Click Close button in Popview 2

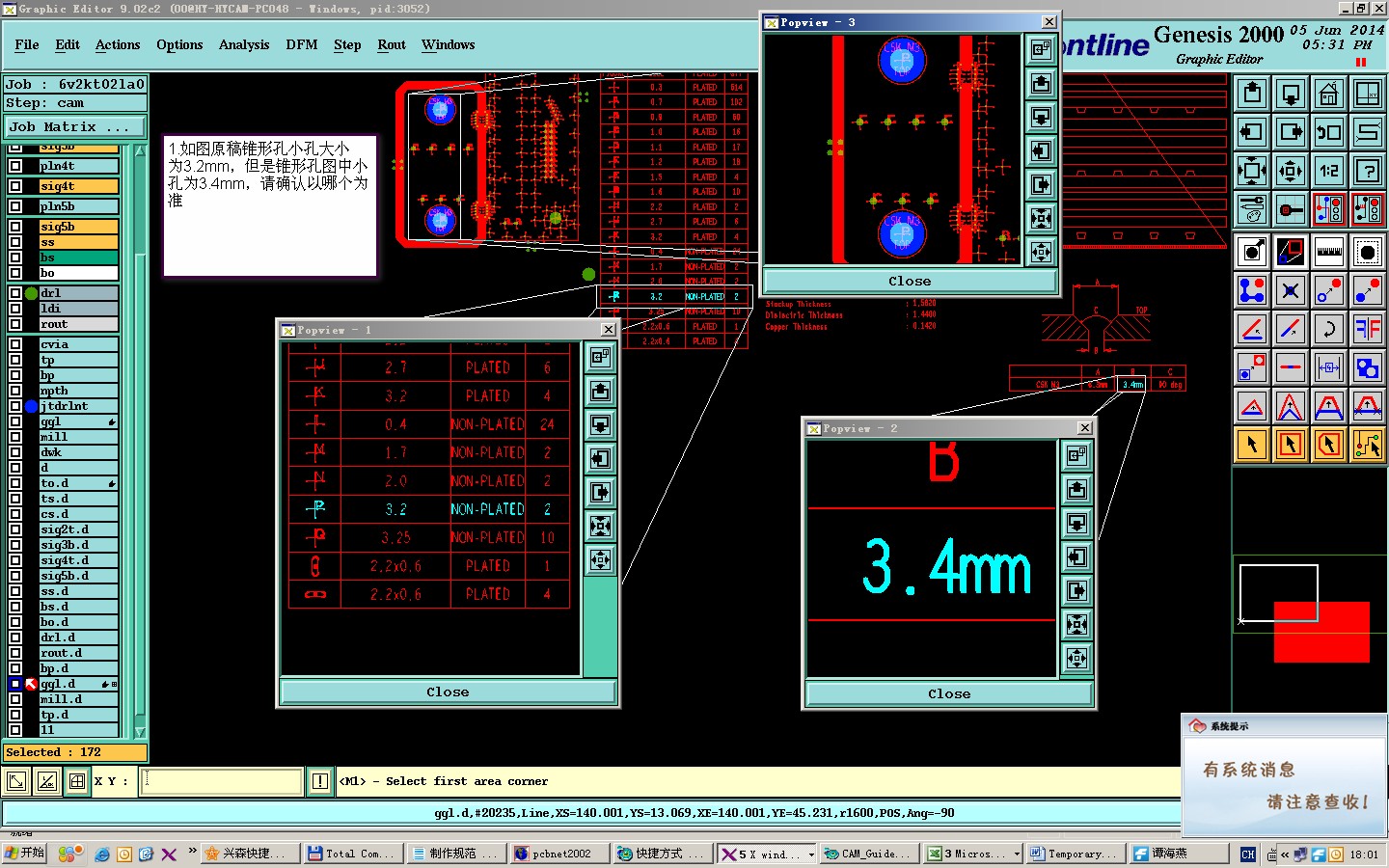[949, 693]
